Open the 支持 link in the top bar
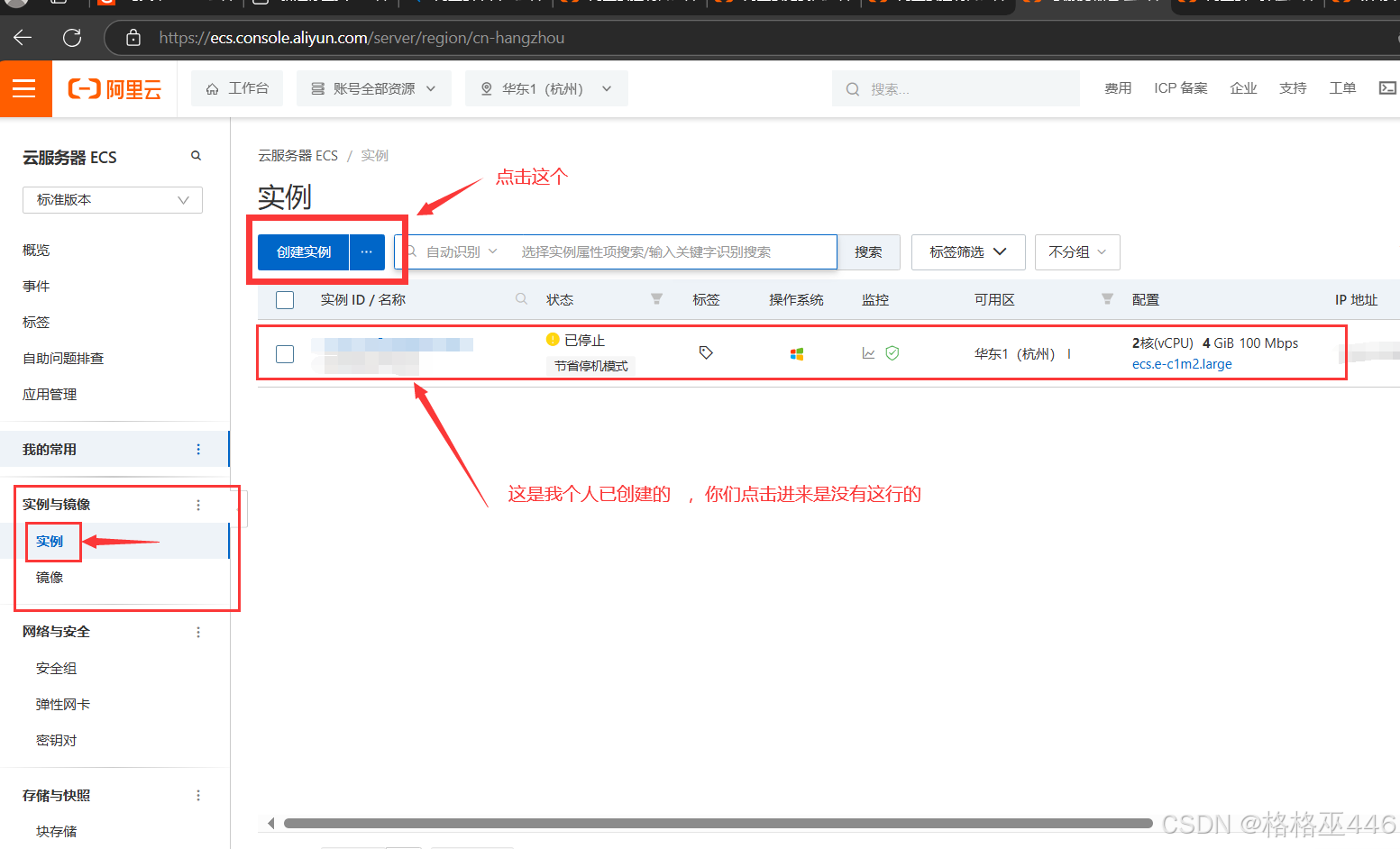Viewport: 1400px width, 849px height. click(x=1293, y=88)
